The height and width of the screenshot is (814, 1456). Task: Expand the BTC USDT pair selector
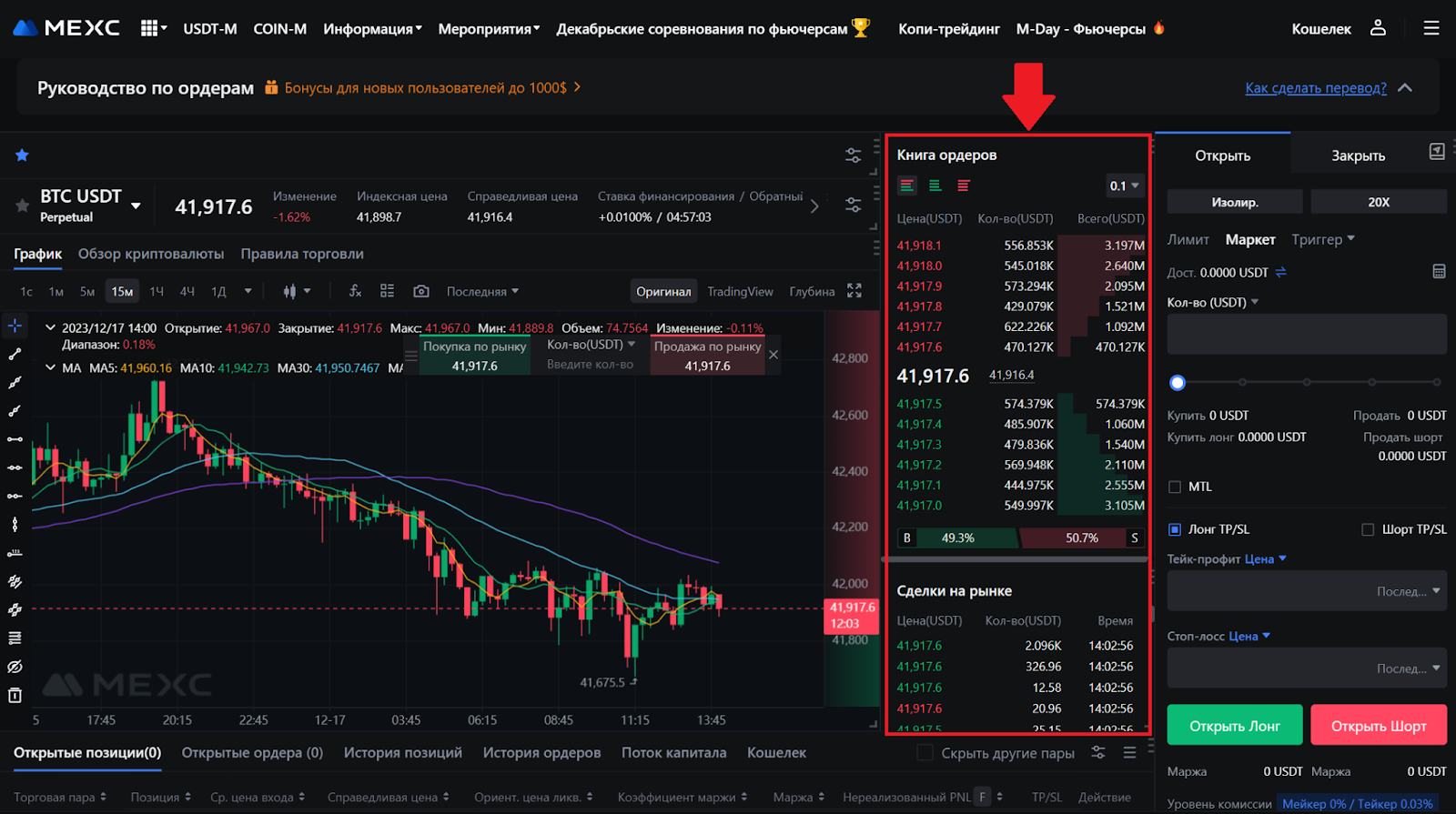point(136,206)
